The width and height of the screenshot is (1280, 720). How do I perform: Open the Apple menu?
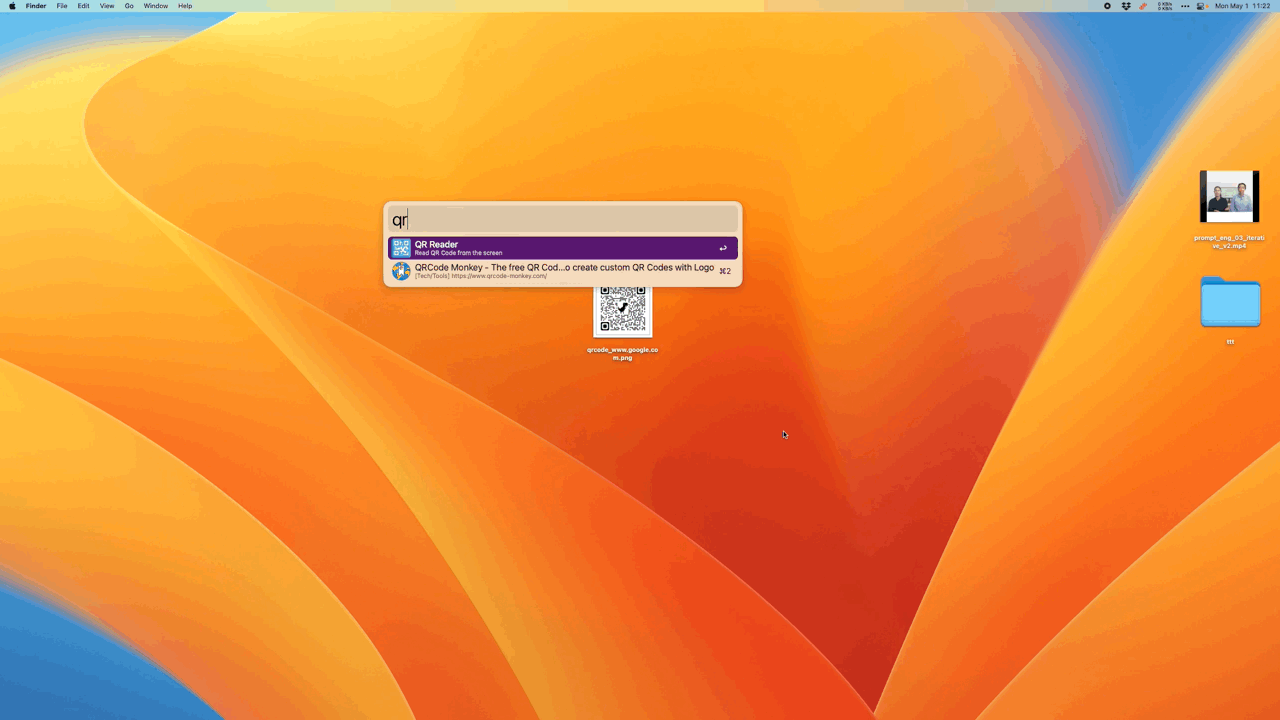[x=12, y=6]
